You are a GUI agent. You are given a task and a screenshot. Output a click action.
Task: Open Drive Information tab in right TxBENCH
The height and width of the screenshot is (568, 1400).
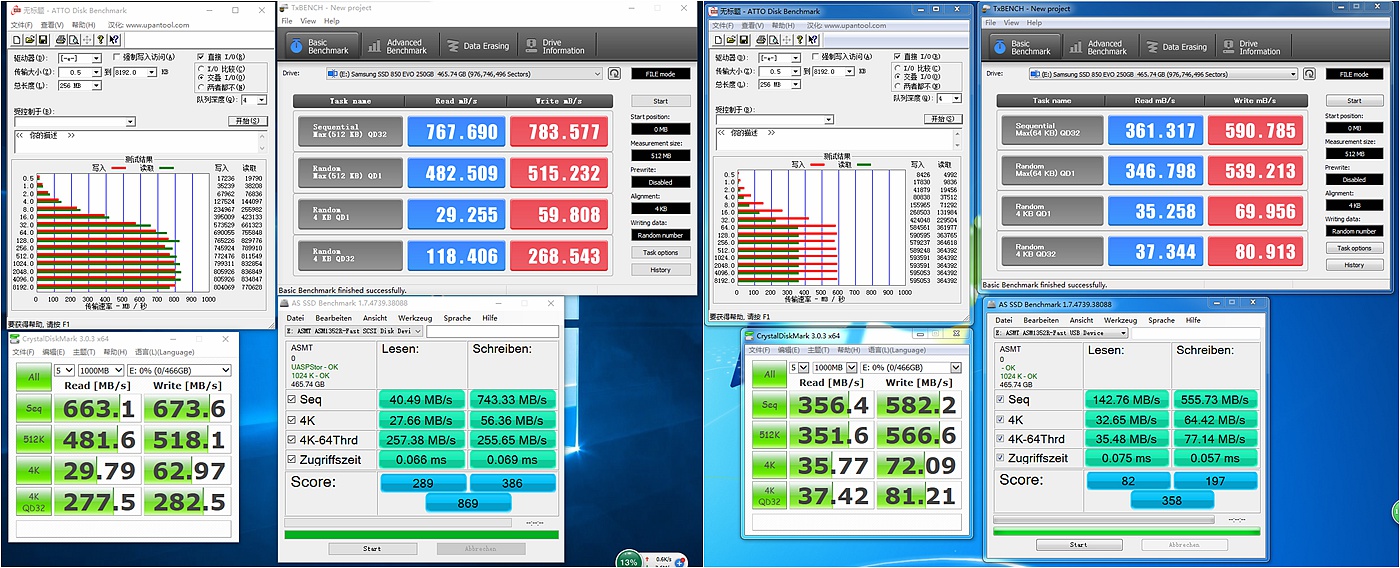pyautogui.click(x=1255, y=46)
